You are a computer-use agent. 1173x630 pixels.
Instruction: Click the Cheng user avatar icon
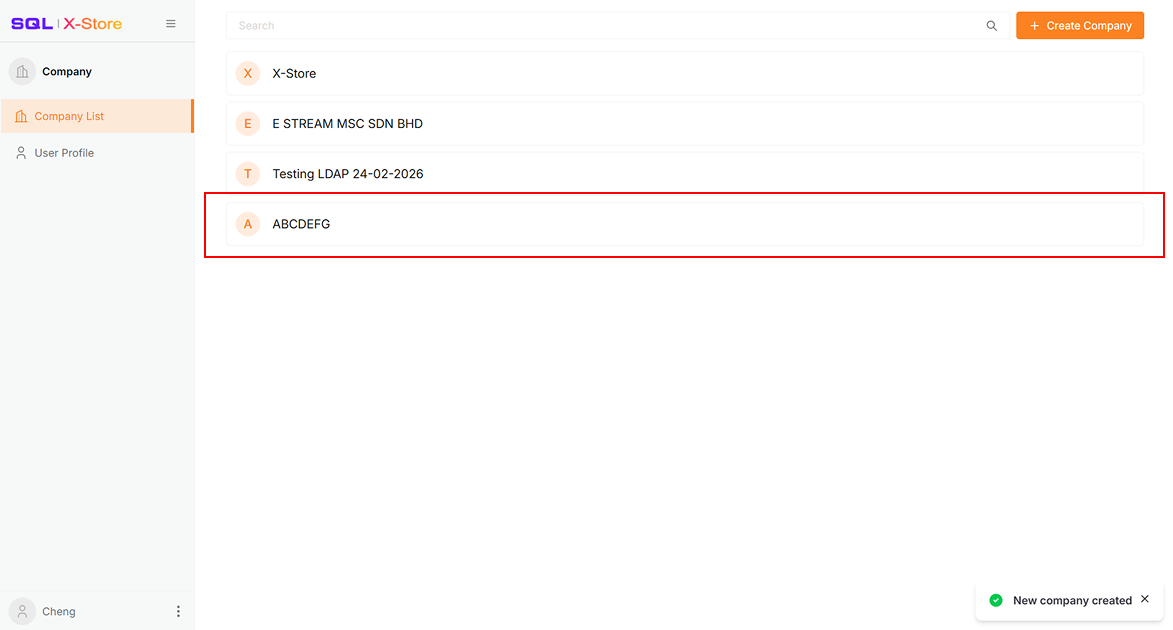click(22, 611)
